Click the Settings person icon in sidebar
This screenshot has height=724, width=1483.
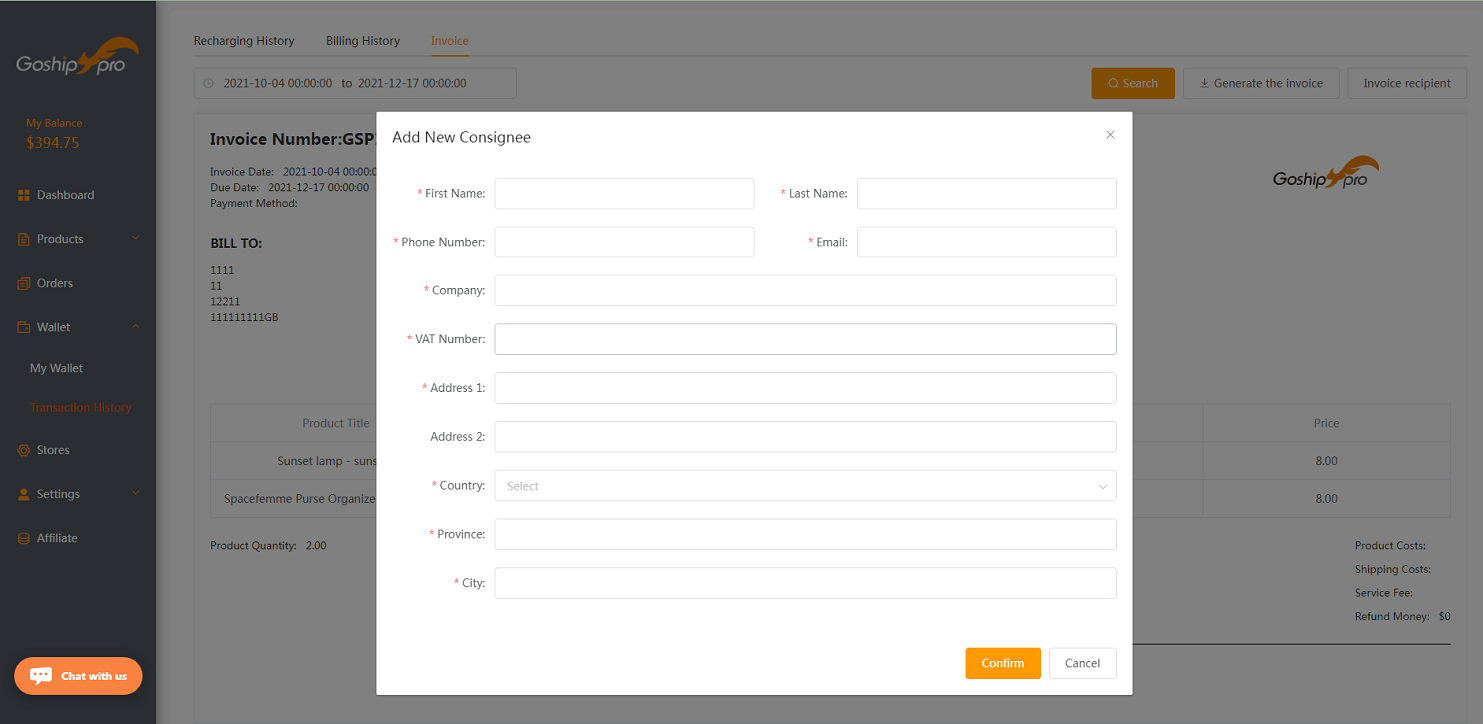(24, 494)
